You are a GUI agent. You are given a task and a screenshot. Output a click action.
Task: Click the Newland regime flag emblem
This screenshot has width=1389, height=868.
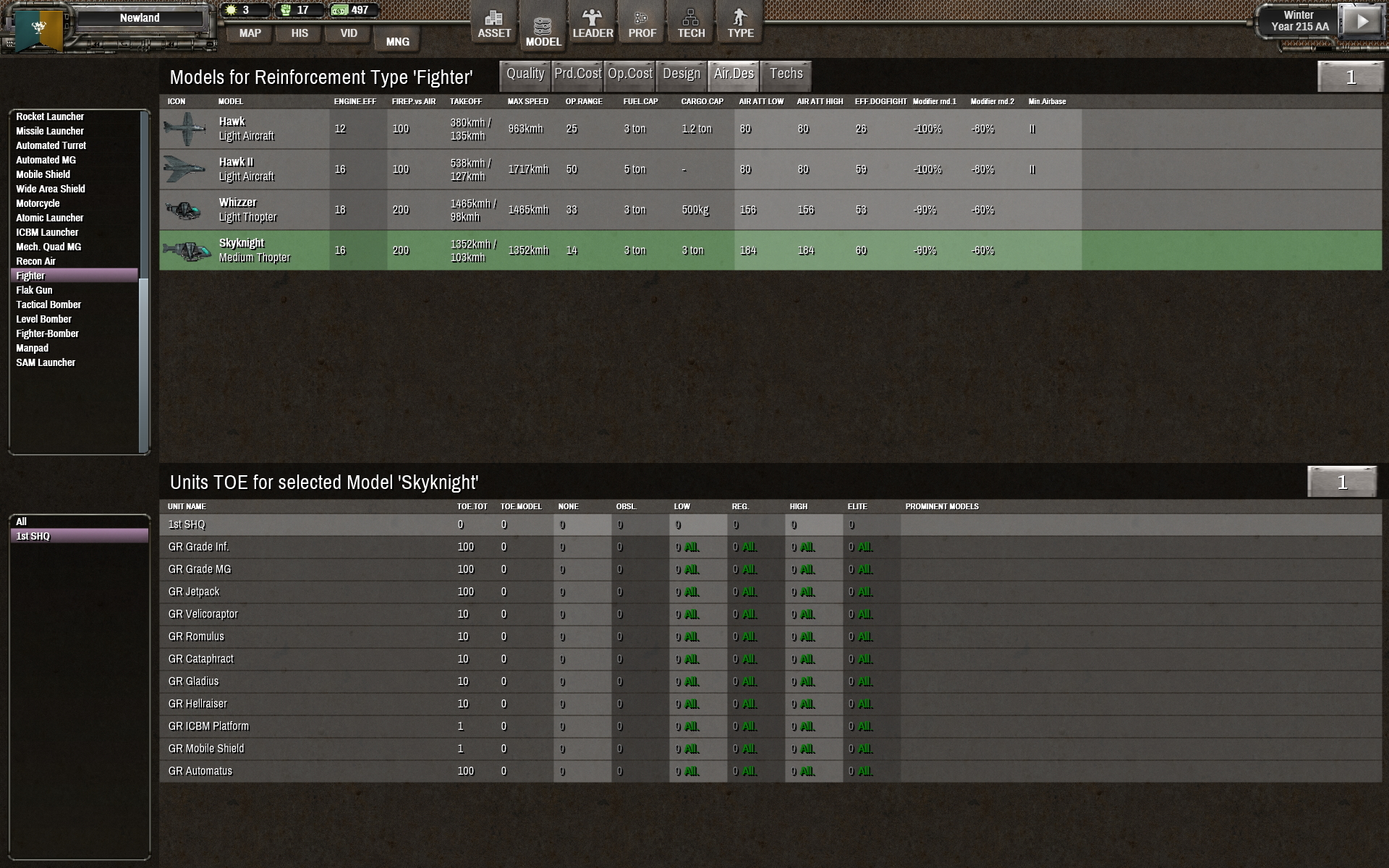coord(40,29)
